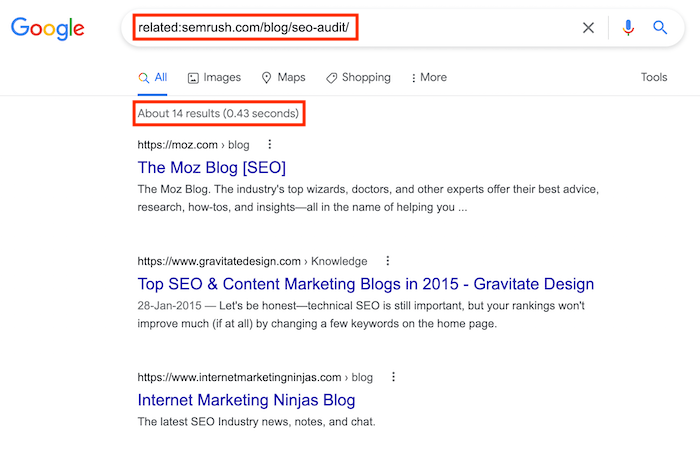This screenshot has height=452, width=700.
Task: Submit search with the magnifying glass icon
Action: tap(660, 28)
